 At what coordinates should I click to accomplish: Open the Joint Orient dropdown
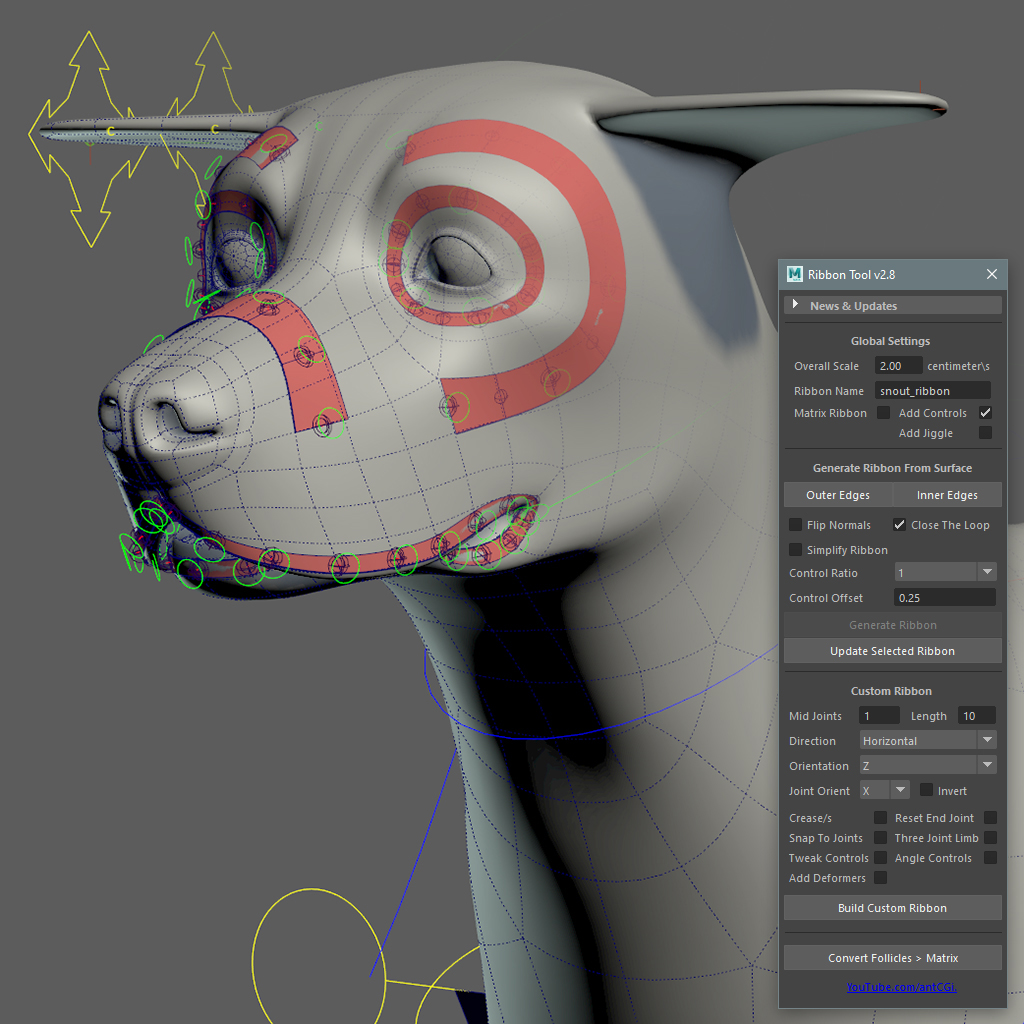click(884, 790)
